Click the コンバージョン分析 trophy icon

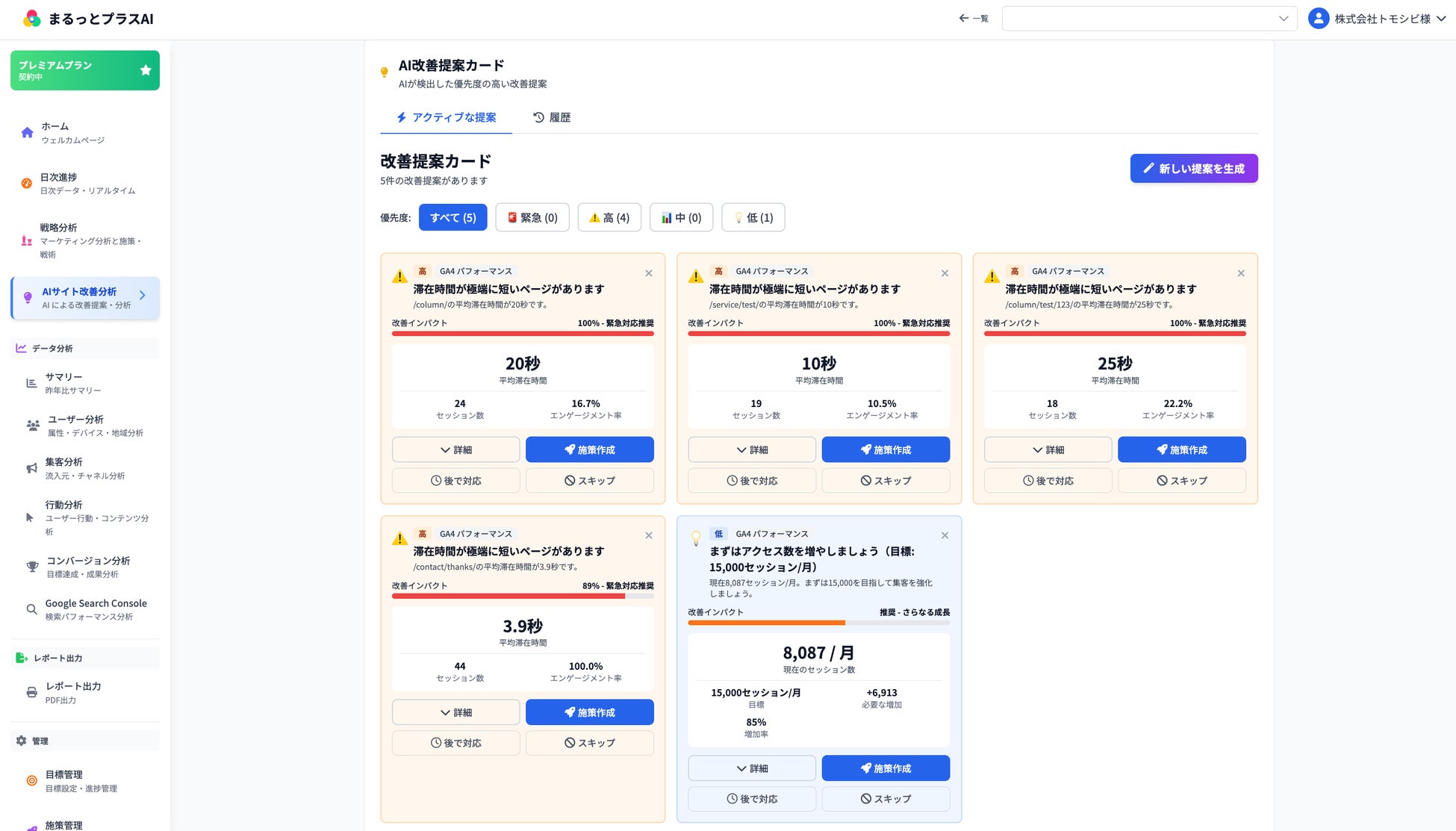tap(32, 567)
